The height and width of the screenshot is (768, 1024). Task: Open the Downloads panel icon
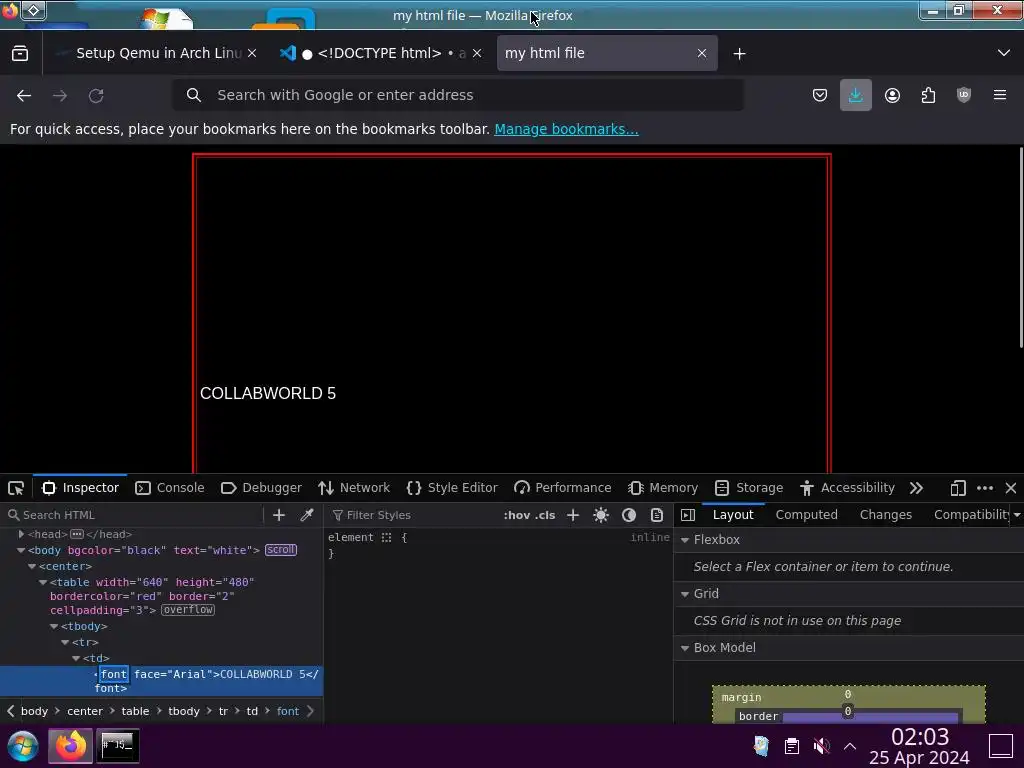[856, 95]
